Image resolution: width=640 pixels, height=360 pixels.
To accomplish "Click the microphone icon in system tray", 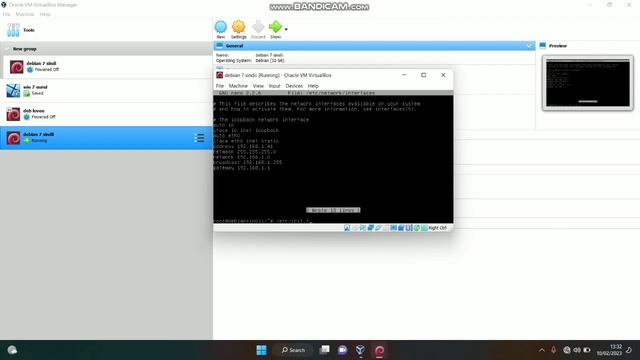I will pos(553,350).
